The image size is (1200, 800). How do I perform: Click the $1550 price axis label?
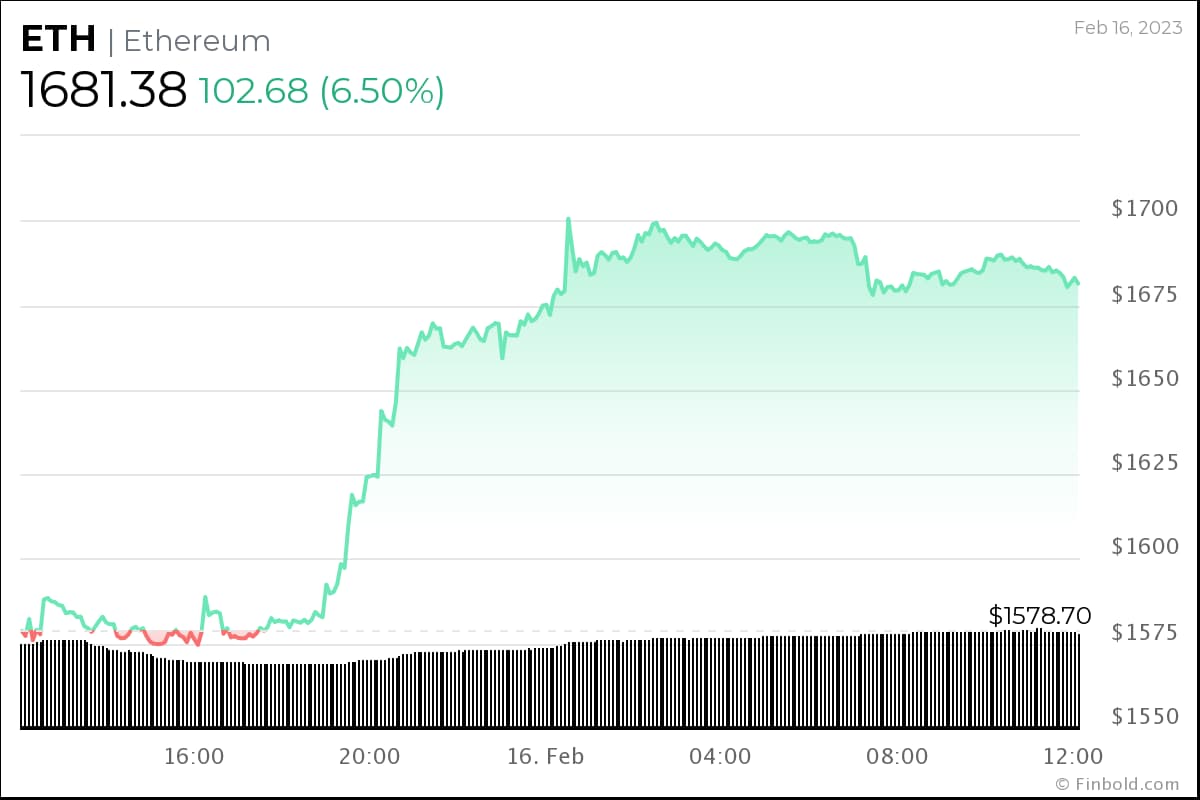click(1144, 716)
